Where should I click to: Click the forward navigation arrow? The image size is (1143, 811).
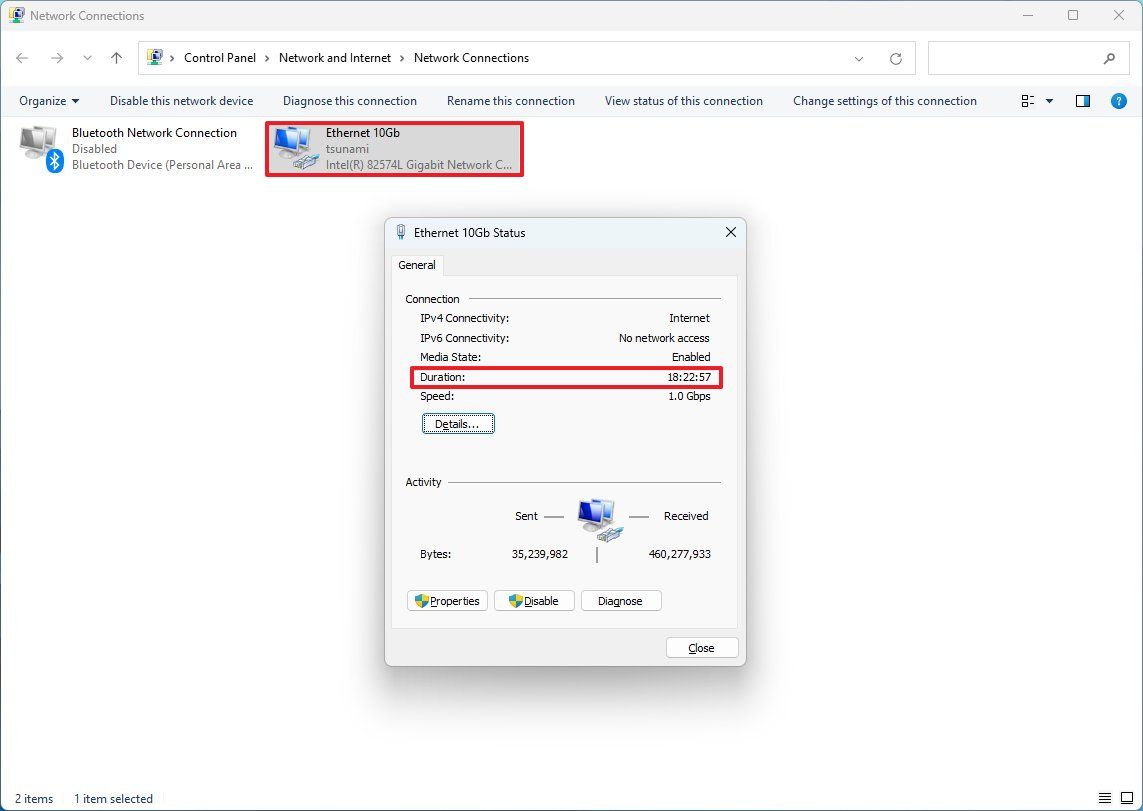click(x=54, y=58)
